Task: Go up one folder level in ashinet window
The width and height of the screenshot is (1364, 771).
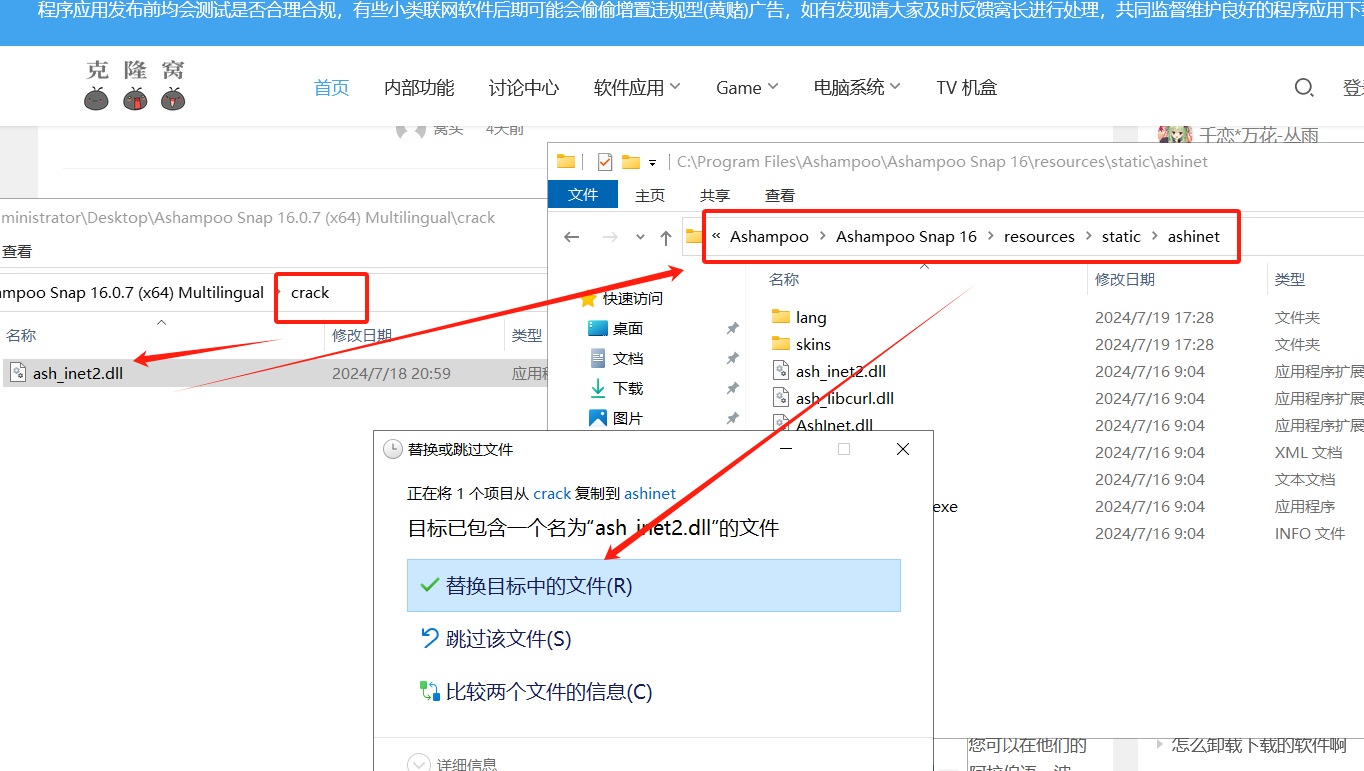Action: 666,237
